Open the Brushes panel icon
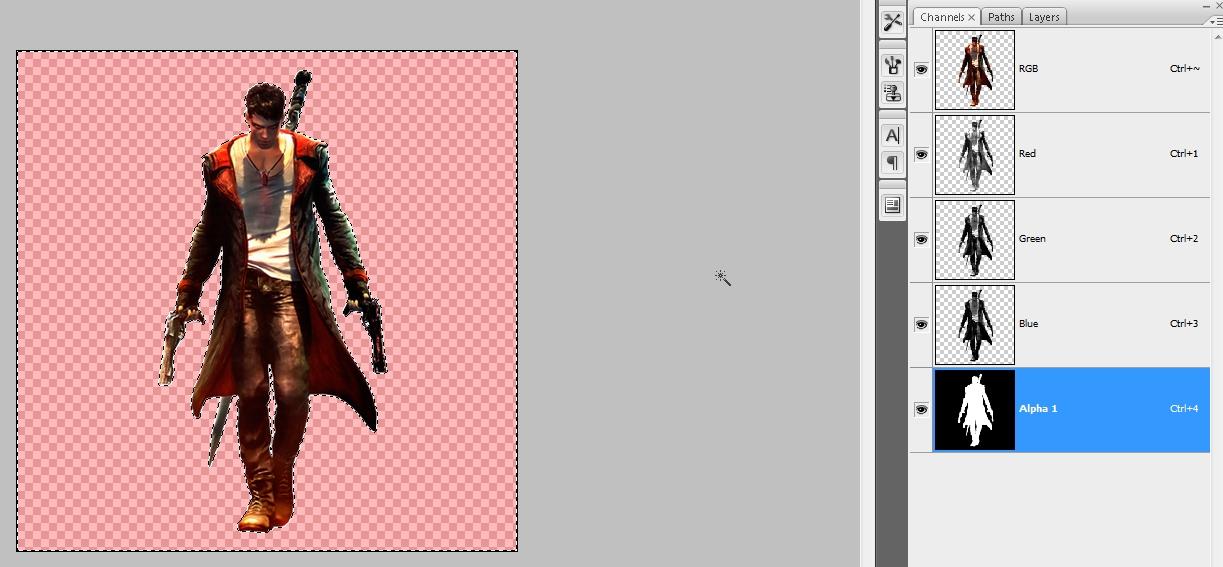This screenshot has width=1223, height=567. tap(892, 65)
